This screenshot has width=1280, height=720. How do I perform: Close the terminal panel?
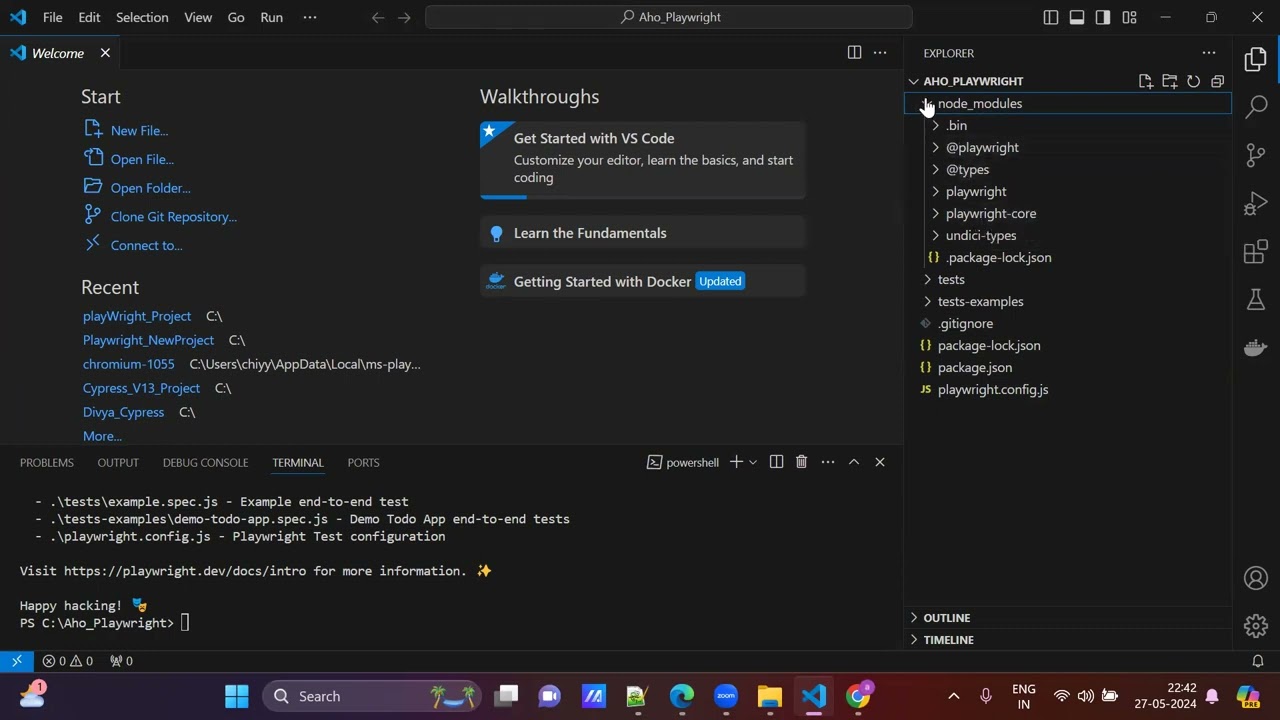tap(880, 462)
